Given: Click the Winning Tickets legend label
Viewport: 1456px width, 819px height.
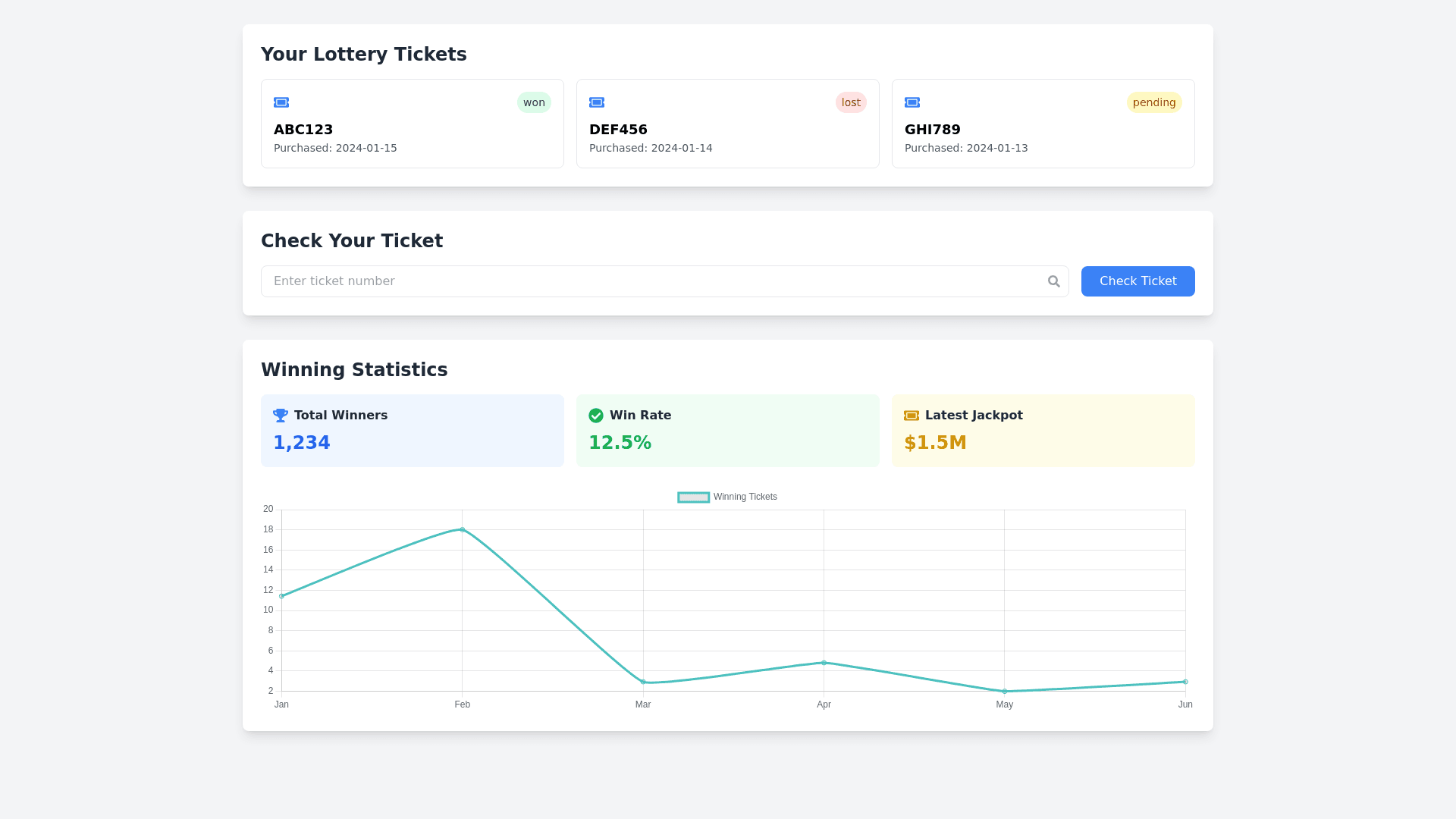Looking at the screenshot, I should click(745, 497).
